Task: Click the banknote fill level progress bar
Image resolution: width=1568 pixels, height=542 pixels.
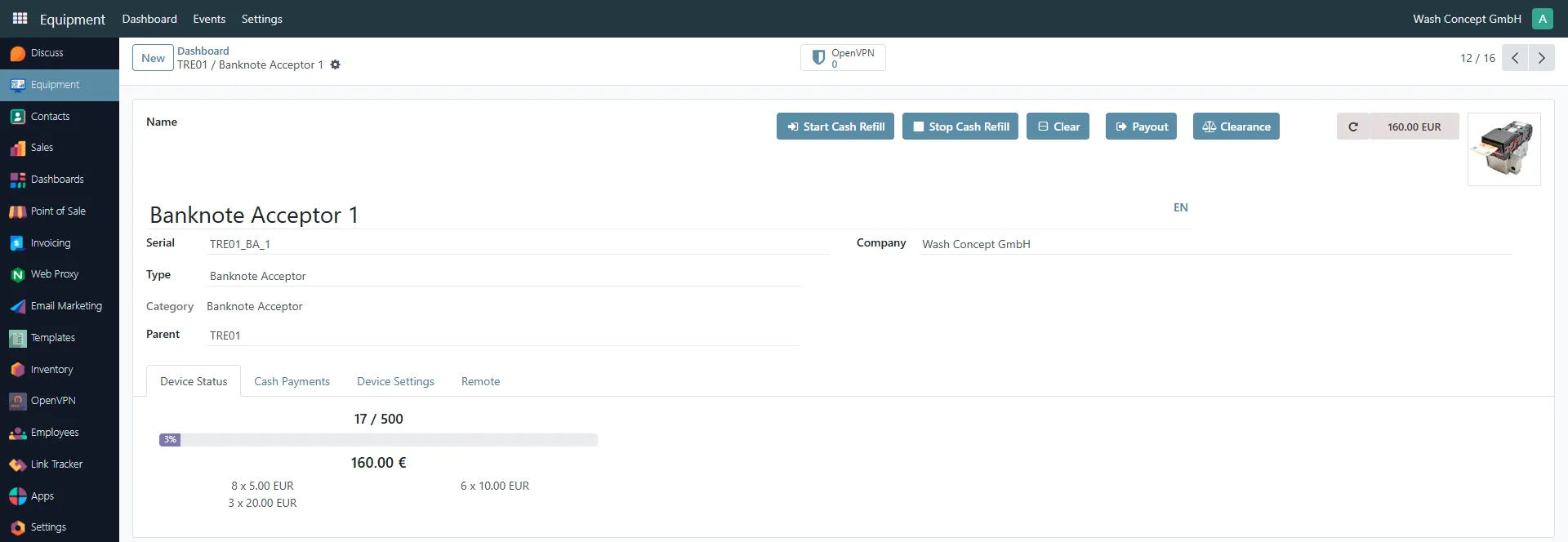Action: click(378, 440)
